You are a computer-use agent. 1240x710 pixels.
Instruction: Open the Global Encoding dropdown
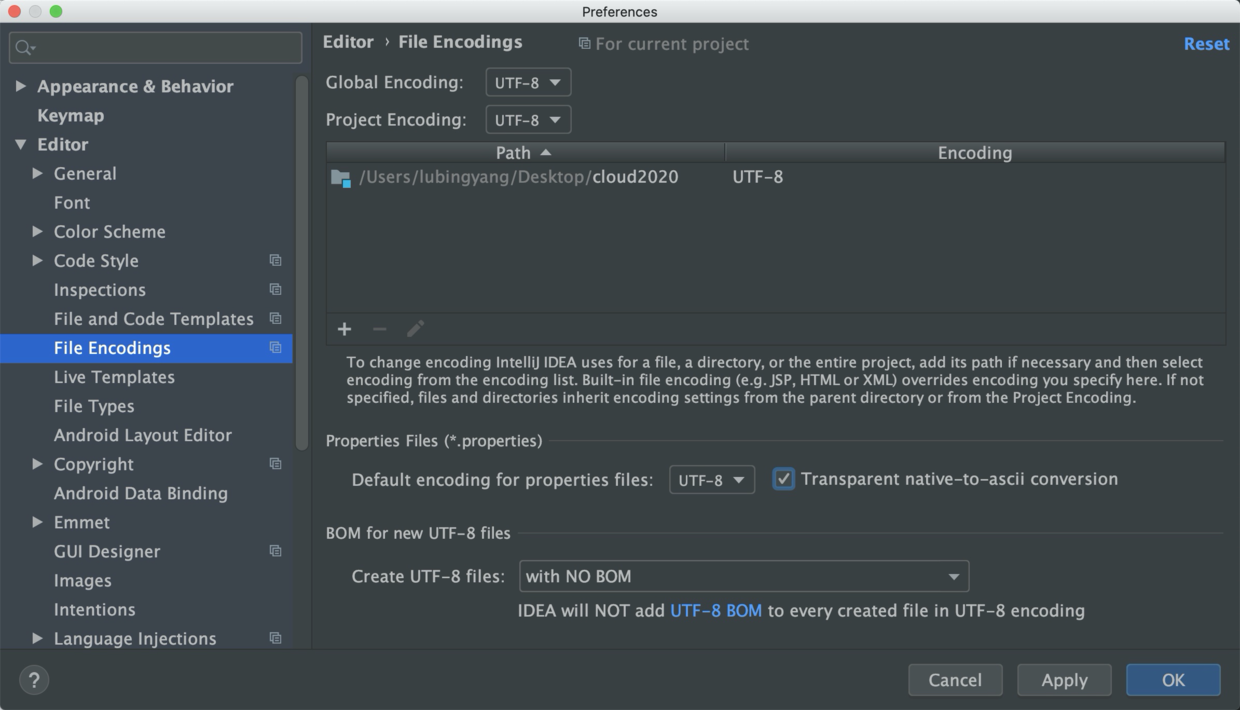coord(528,83)
